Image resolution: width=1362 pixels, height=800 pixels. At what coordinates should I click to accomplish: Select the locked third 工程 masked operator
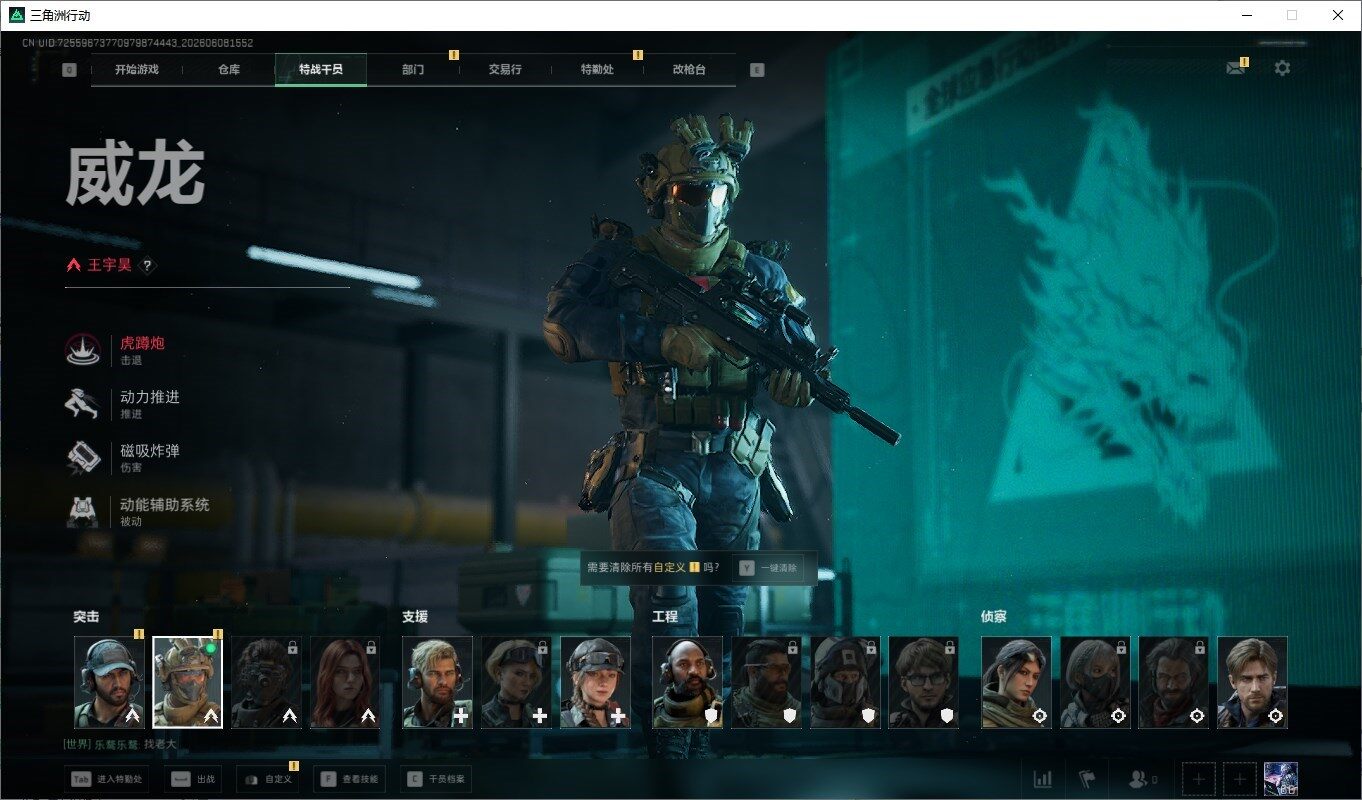845,682
